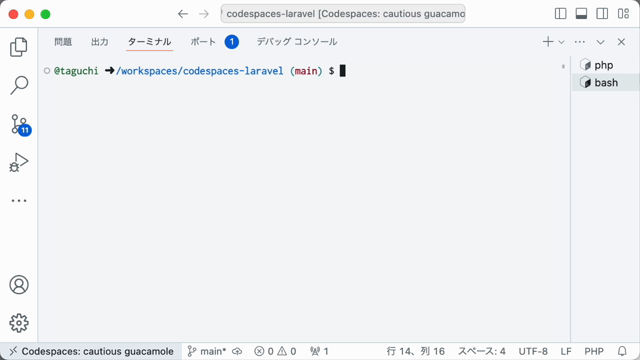Close the terminal panel

pos(621,42)
